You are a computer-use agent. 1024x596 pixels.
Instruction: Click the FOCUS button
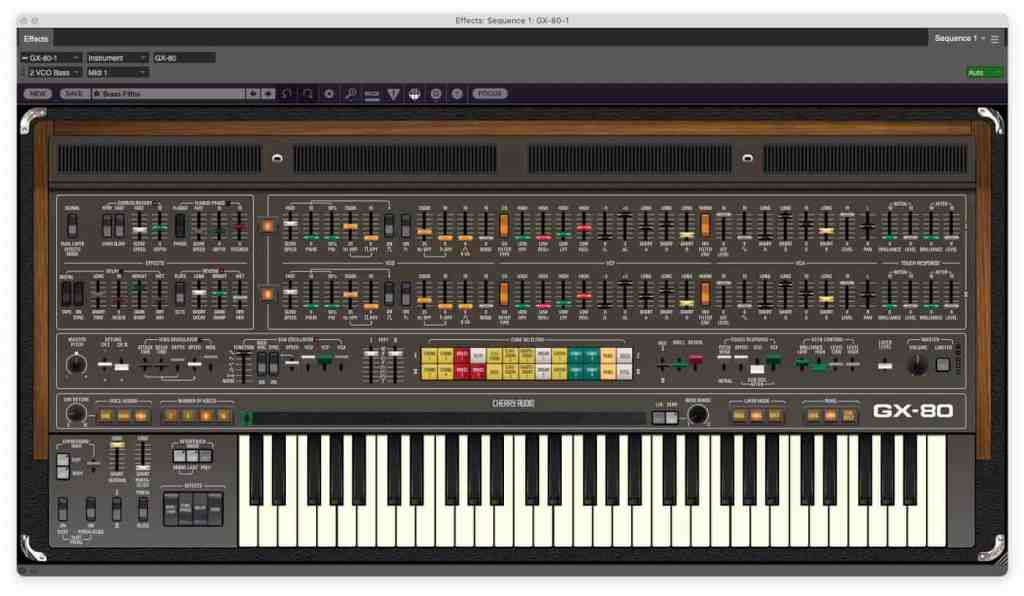490,94
